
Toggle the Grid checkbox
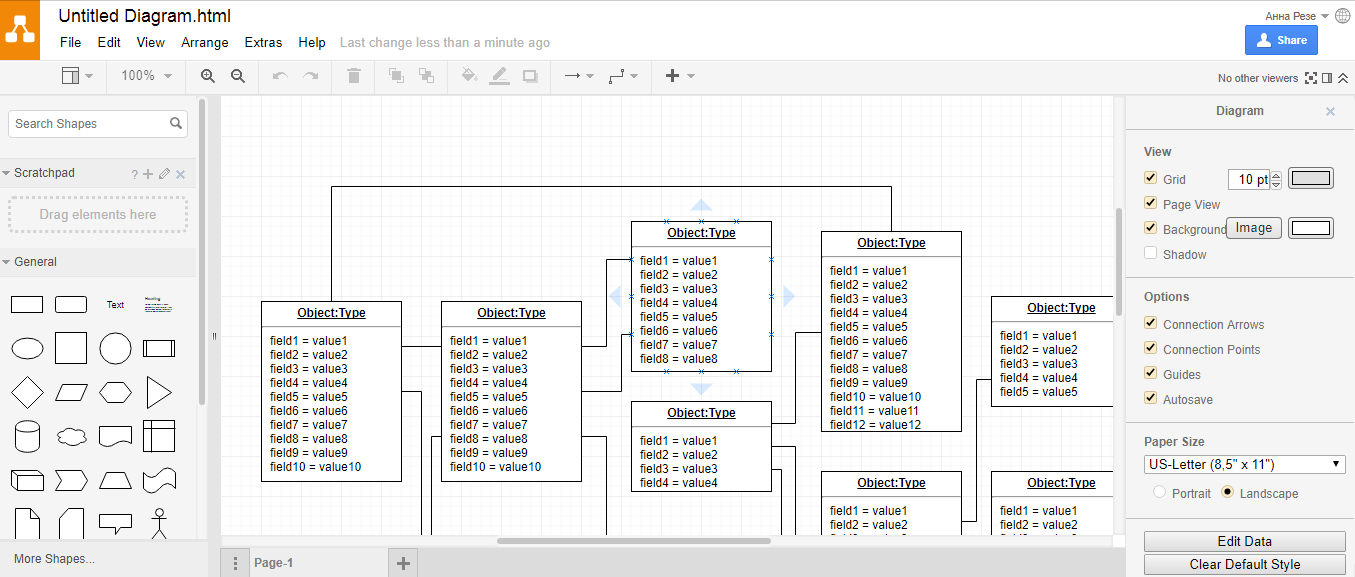click(1151, 179)
